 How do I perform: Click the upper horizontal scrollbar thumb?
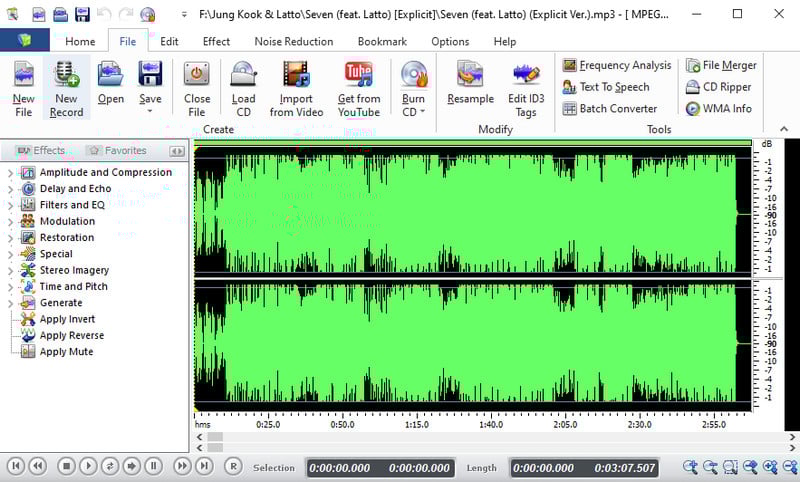tap(215, 437)
